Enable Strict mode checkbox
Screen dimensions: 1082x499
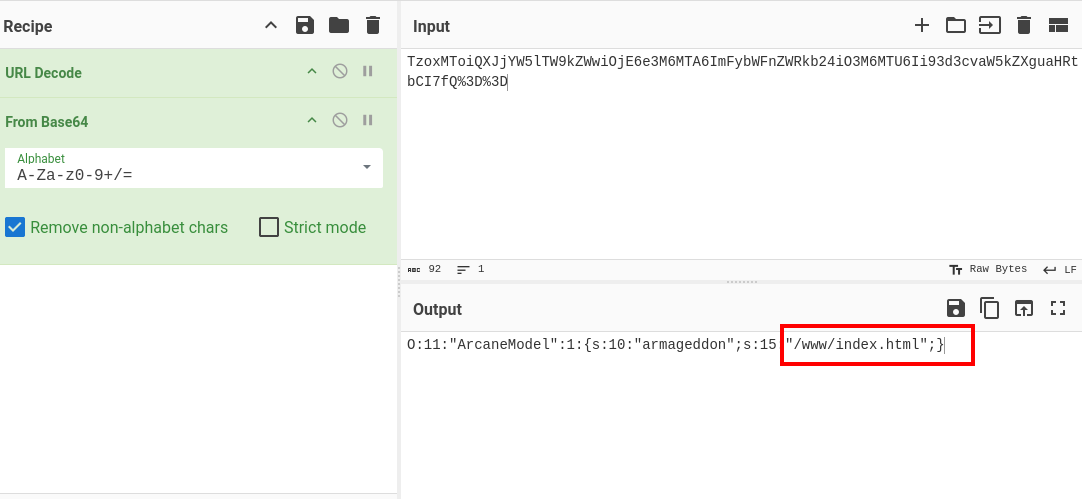(269, 227)
